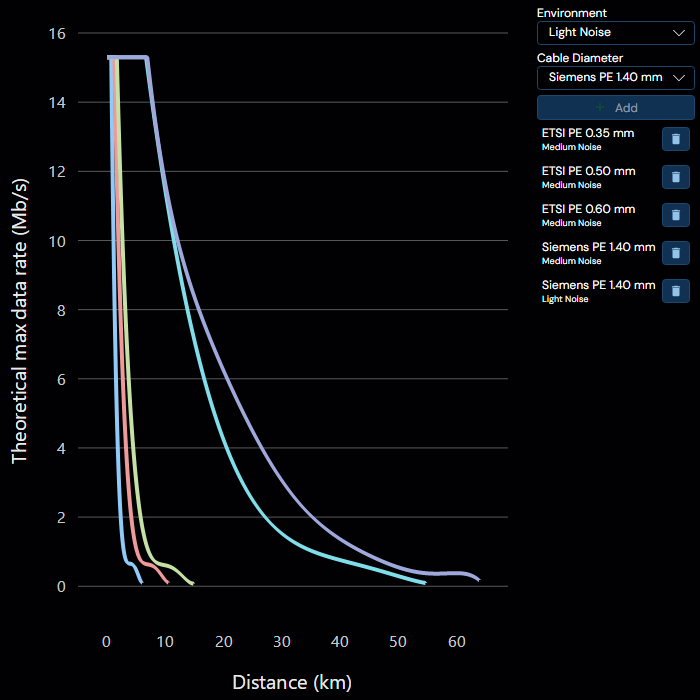Select the ETSI PE 0.60 mm label
The width and height of the screenshot is (700, 700).
(x=588, y=209)
